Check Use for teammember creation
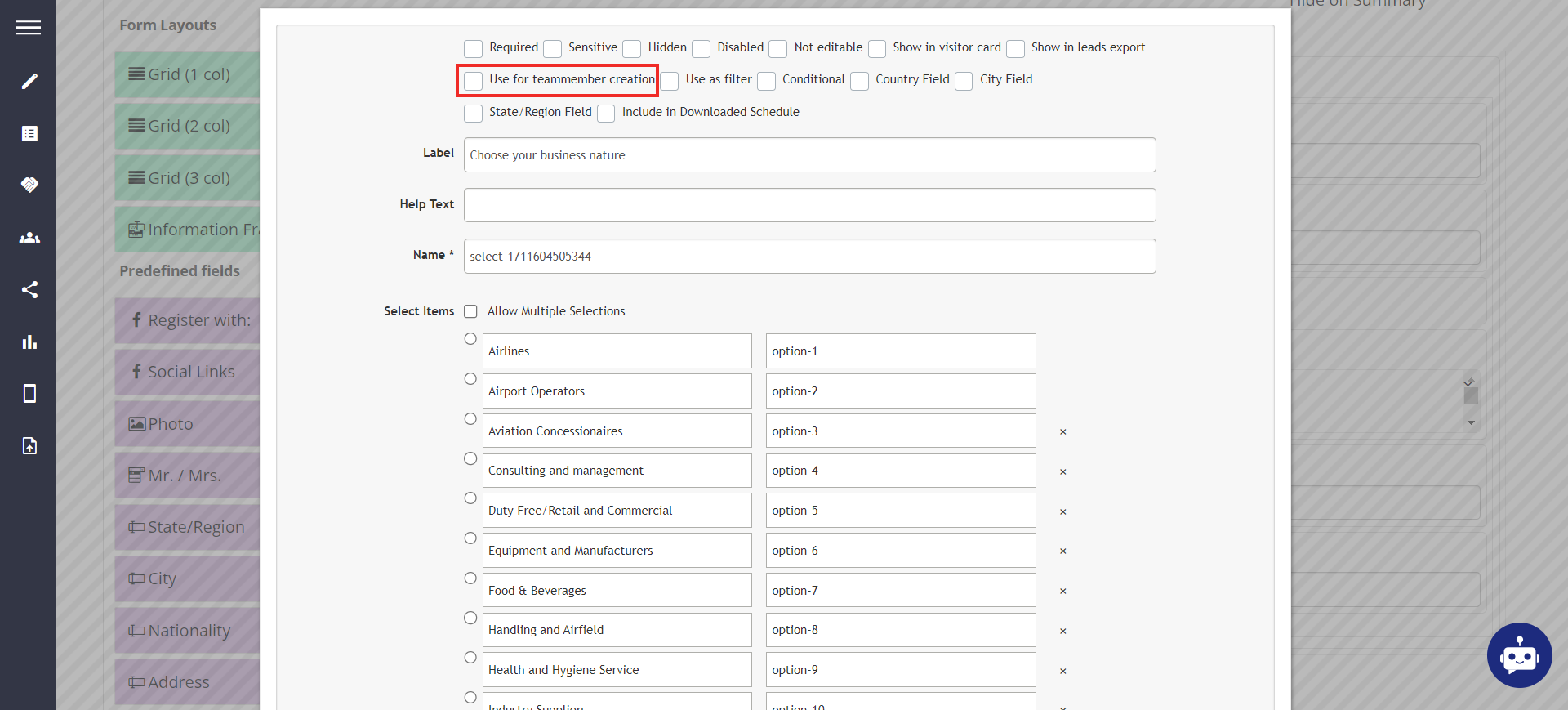This screenshot has width=1568, height=710. coord(473,80)
